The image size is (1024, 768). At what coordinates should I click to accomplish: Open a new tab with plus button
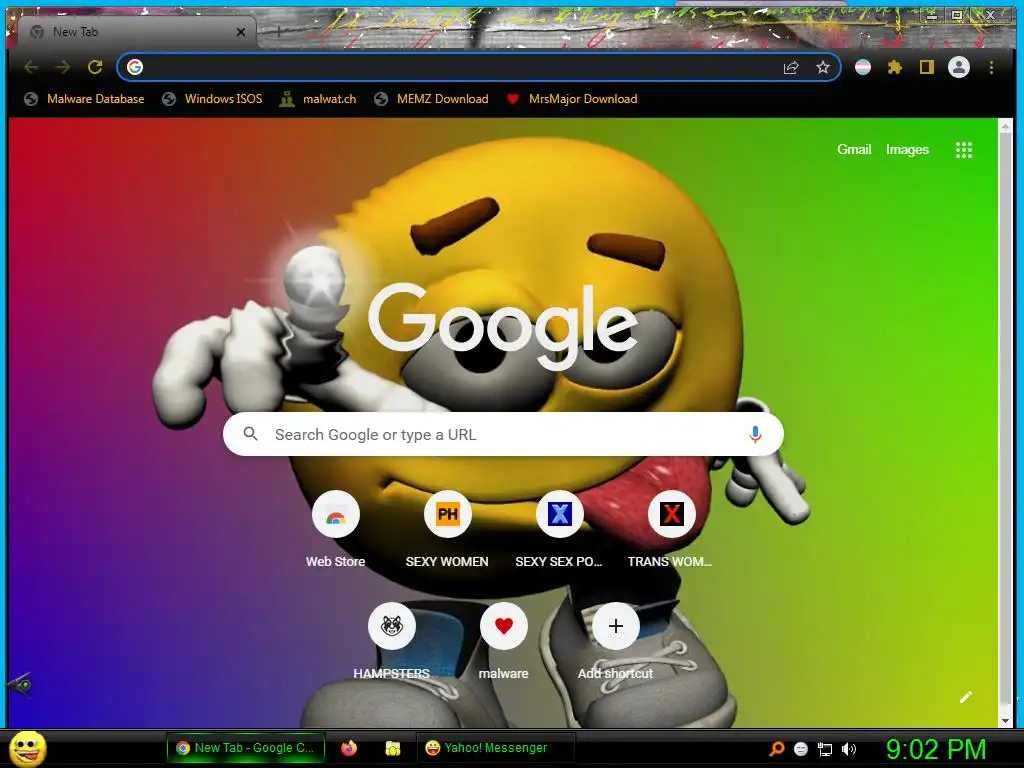tap(278, 31)
